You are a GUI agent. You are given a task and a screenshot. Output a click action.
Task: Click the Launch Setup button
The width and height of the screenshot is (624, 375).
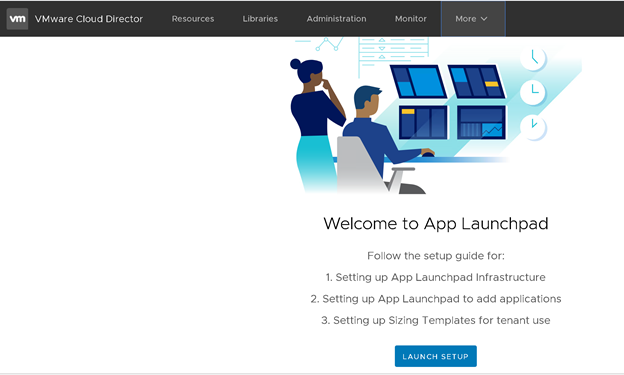pyautogui.click(x=435, y=356)
